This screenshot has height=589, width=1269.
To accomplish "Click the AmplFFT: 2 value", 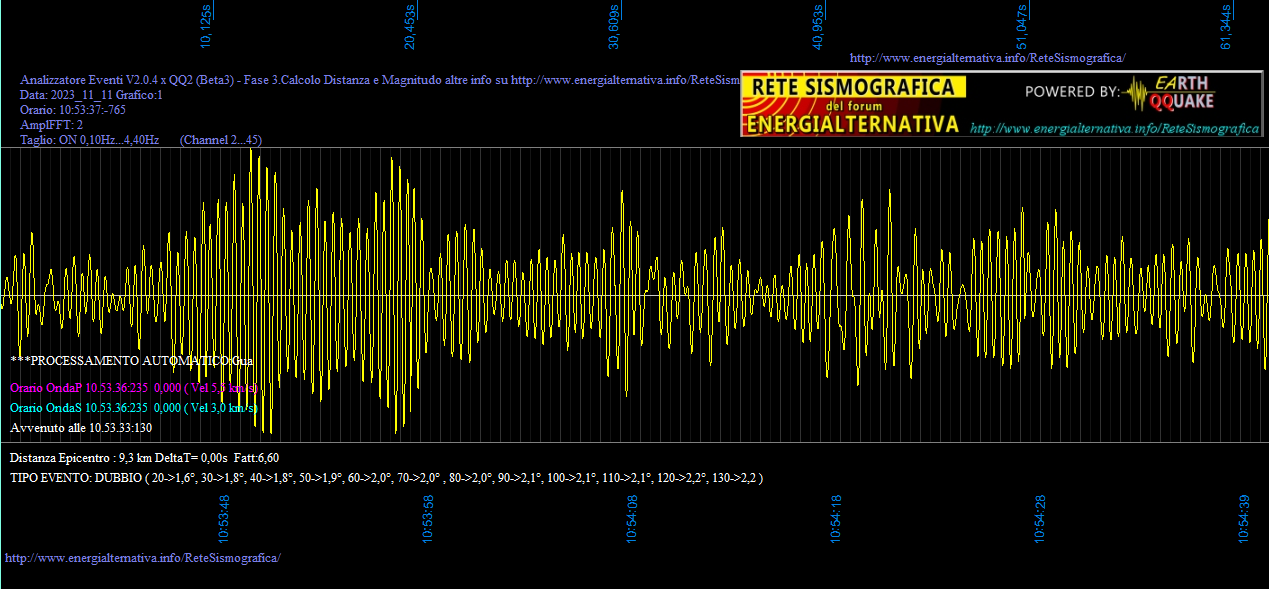I will (52, 125).
